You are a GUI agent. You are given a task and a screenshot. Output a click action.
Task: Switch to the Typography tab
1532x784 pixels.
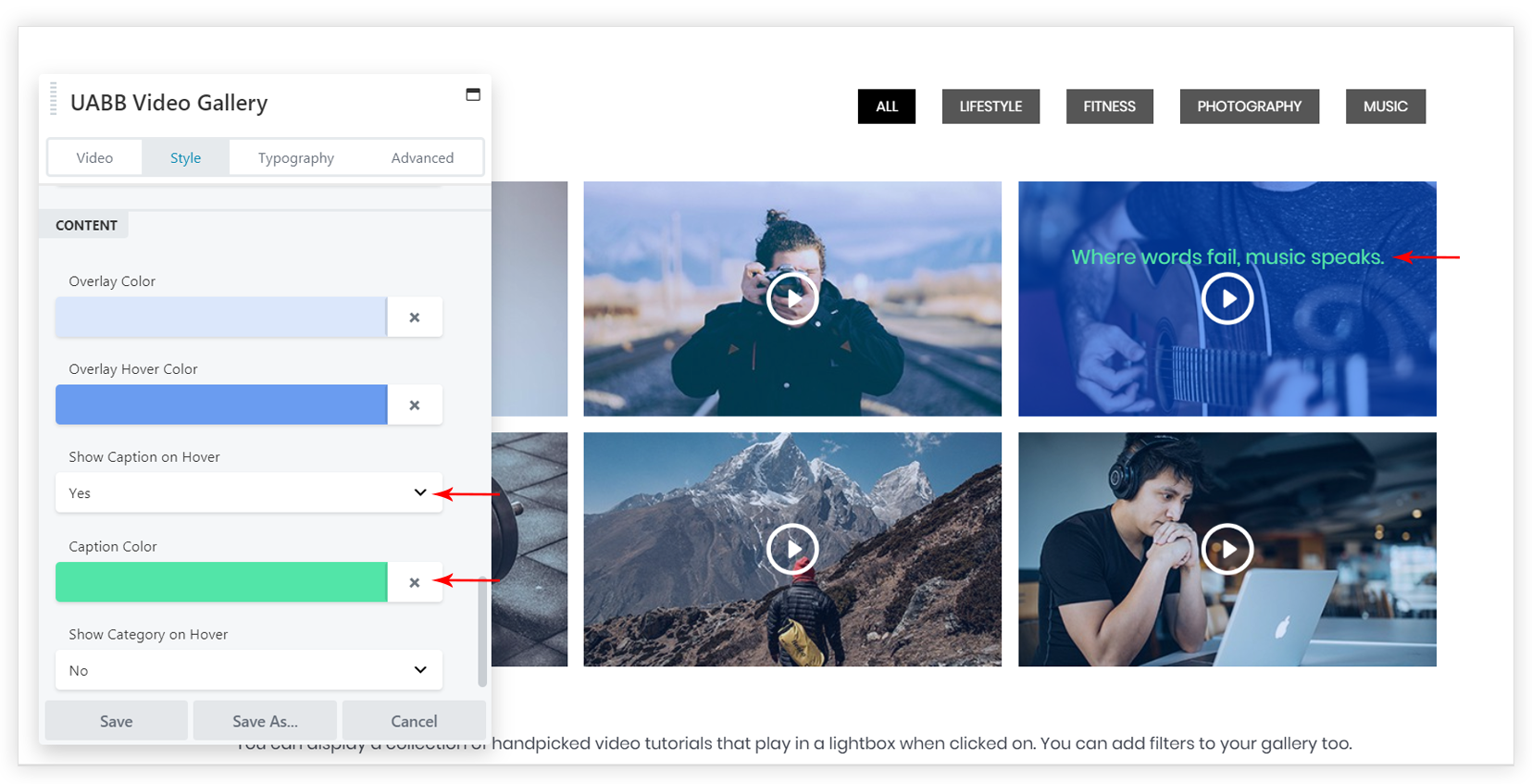295,158
